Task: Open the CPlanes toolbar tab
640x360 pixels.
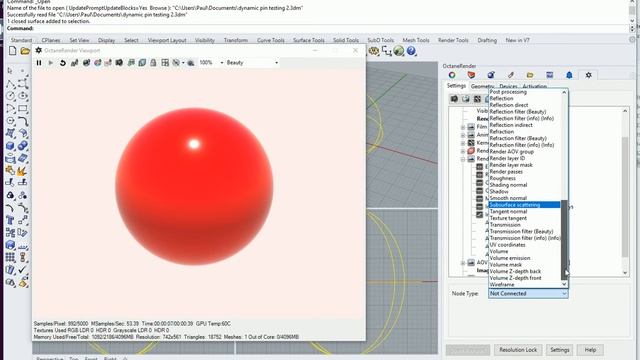Action: [x=51, y=40]
